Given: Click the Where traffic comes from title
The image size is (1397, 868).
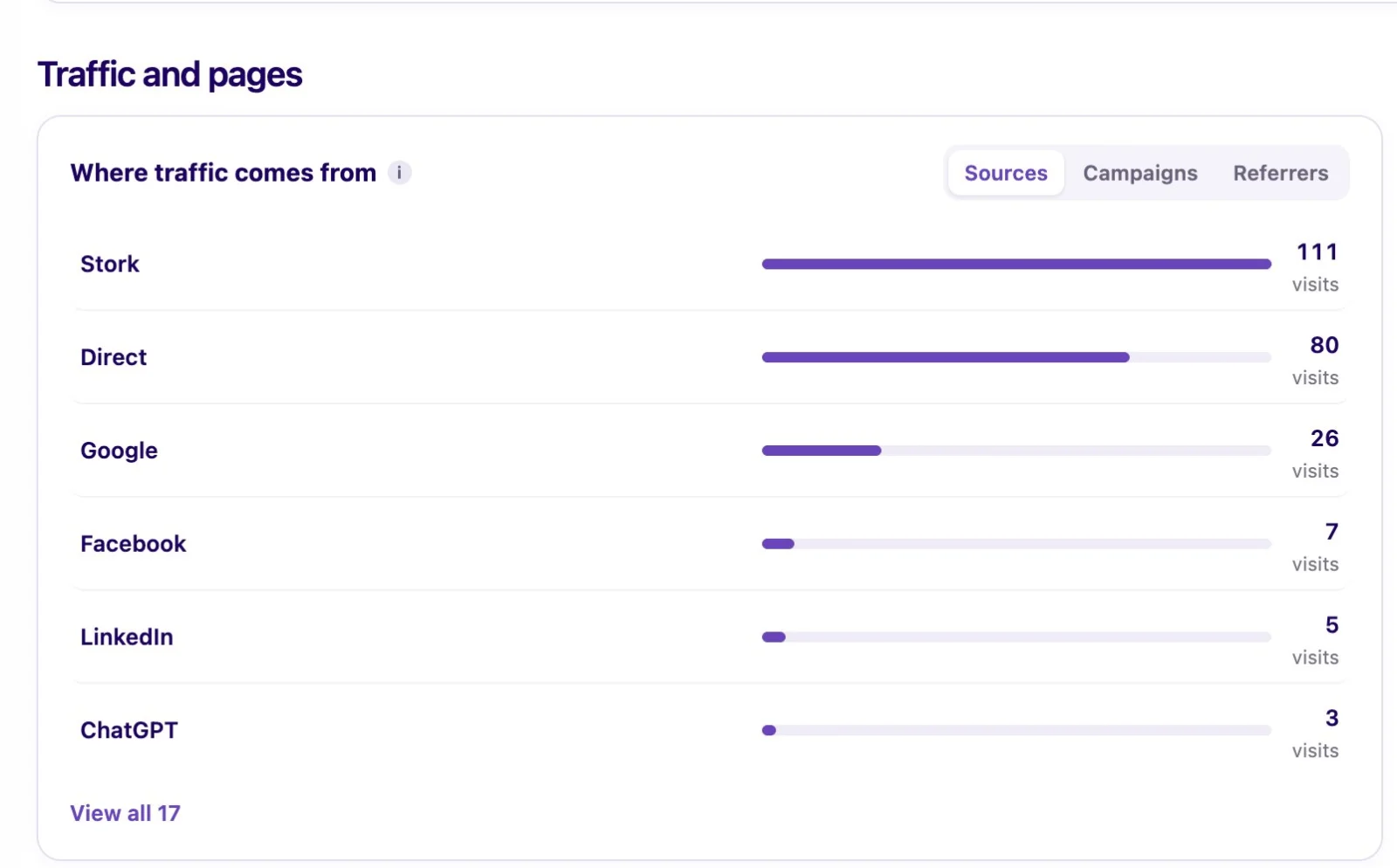Looking at the screenshot, I should pyautogui.click(x=224, y=173).
